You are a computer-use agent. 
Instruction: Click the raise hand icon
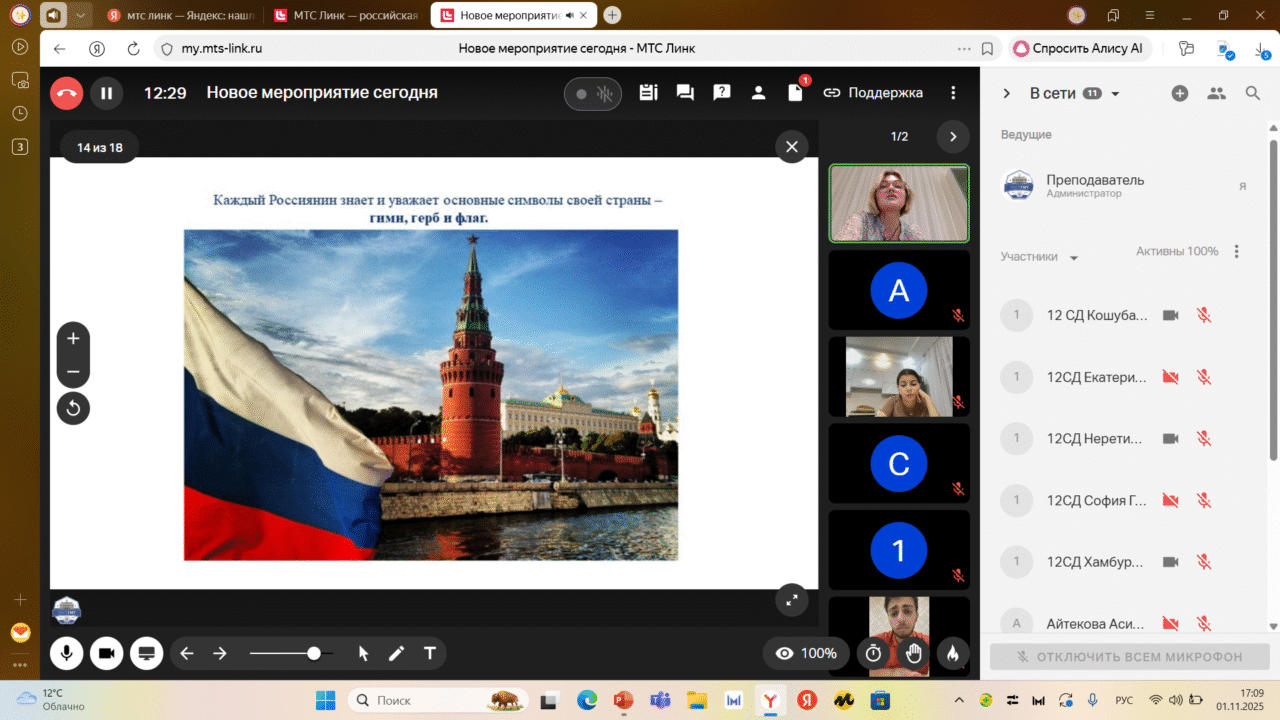[913, 654]
